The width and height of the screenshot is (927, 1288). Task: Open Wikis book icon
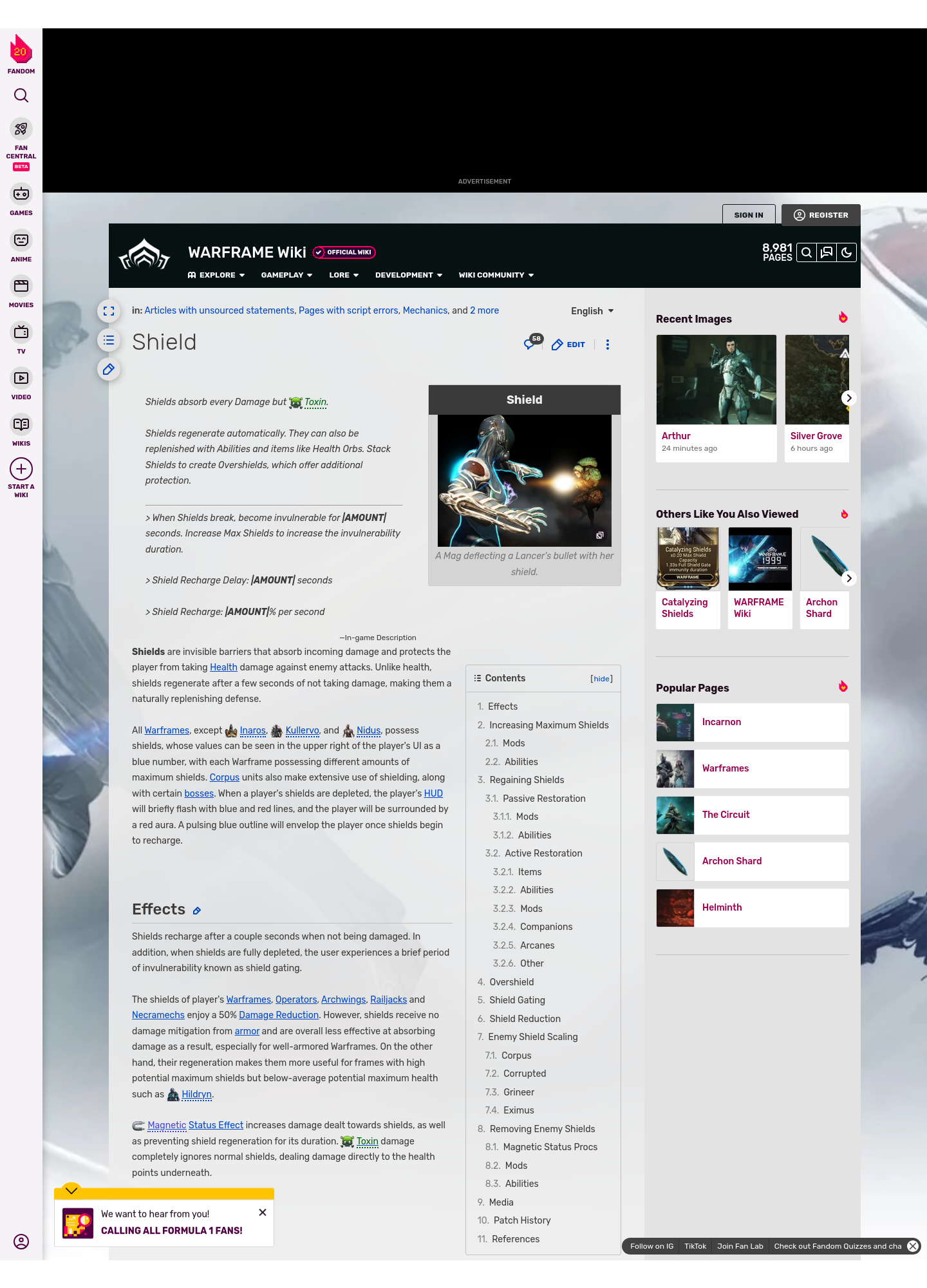[21, 424]
